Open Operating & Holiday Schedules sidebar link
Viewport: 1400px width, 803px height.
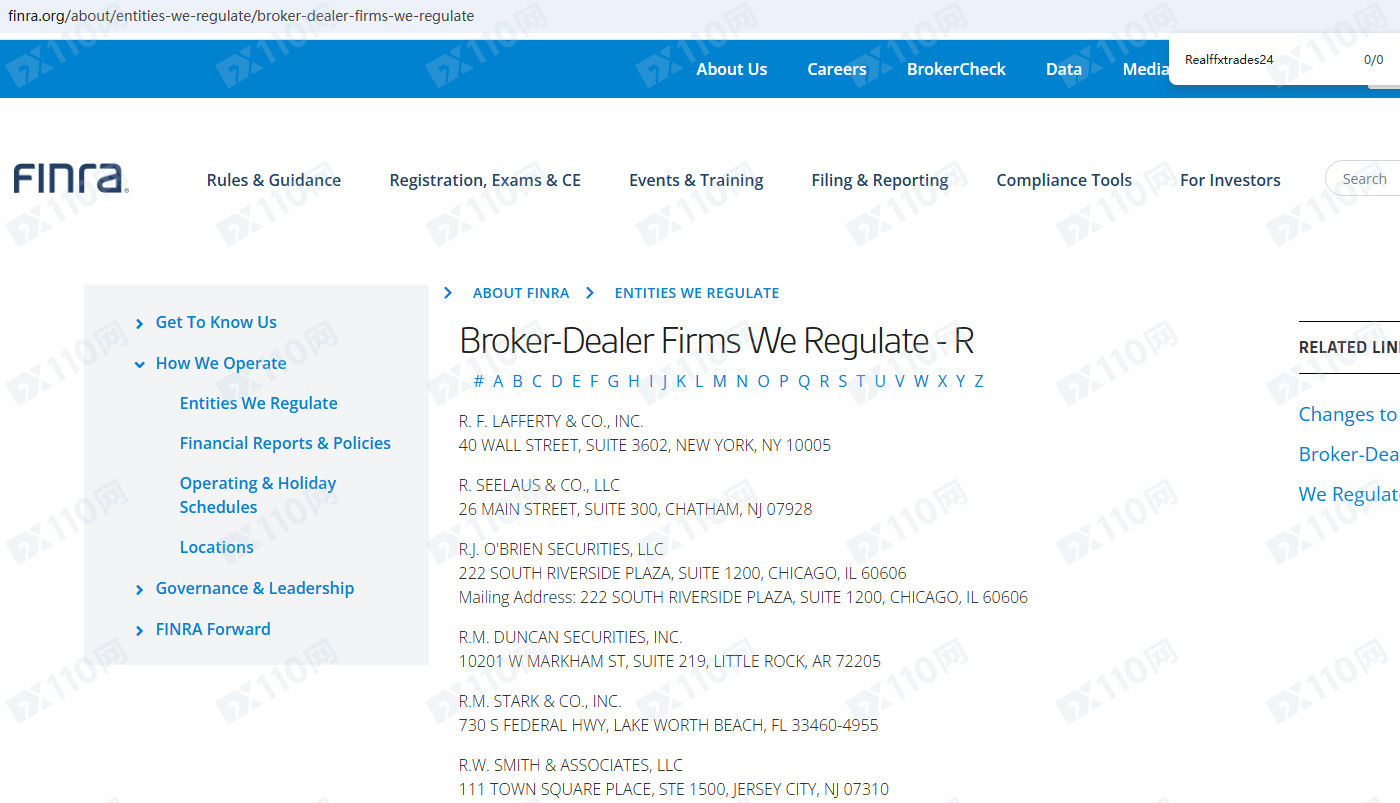[257, 495]
